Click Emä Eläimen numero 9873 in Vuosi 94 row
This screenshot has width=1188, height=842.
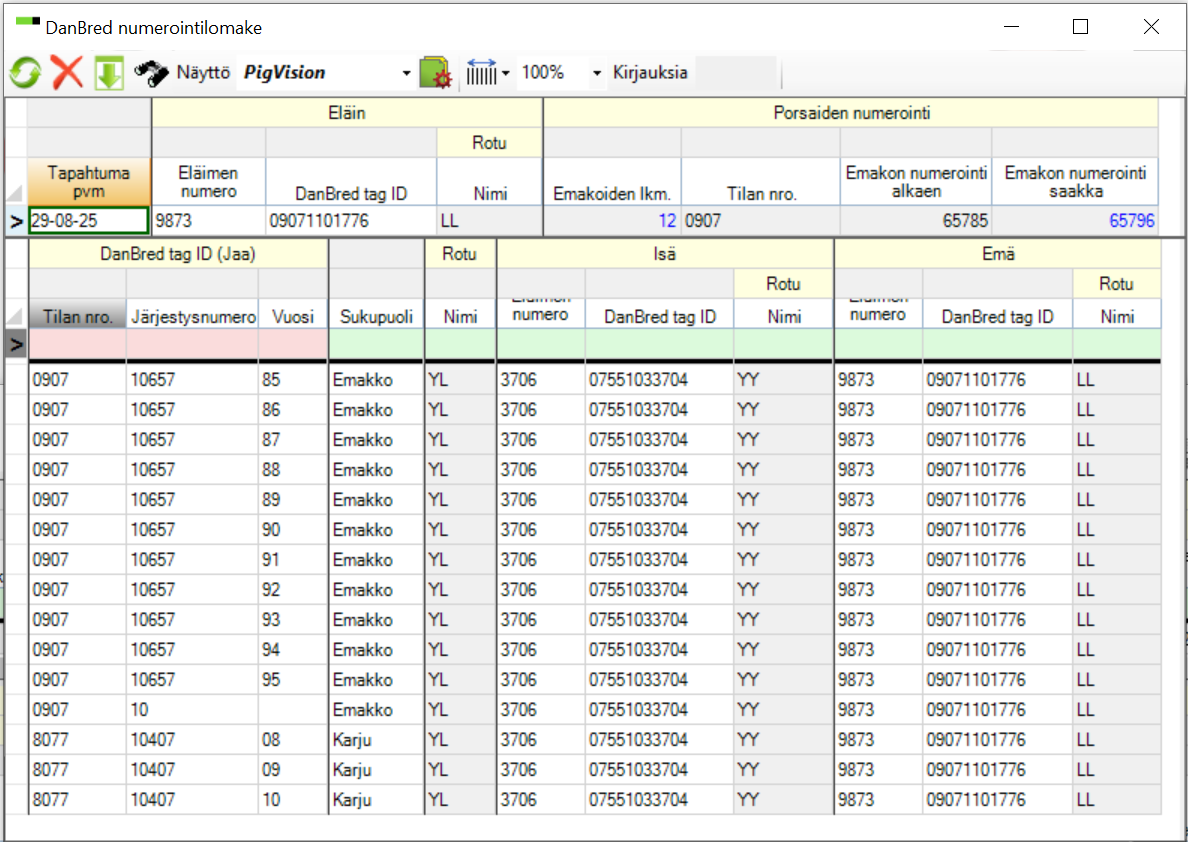coord(878,649)
